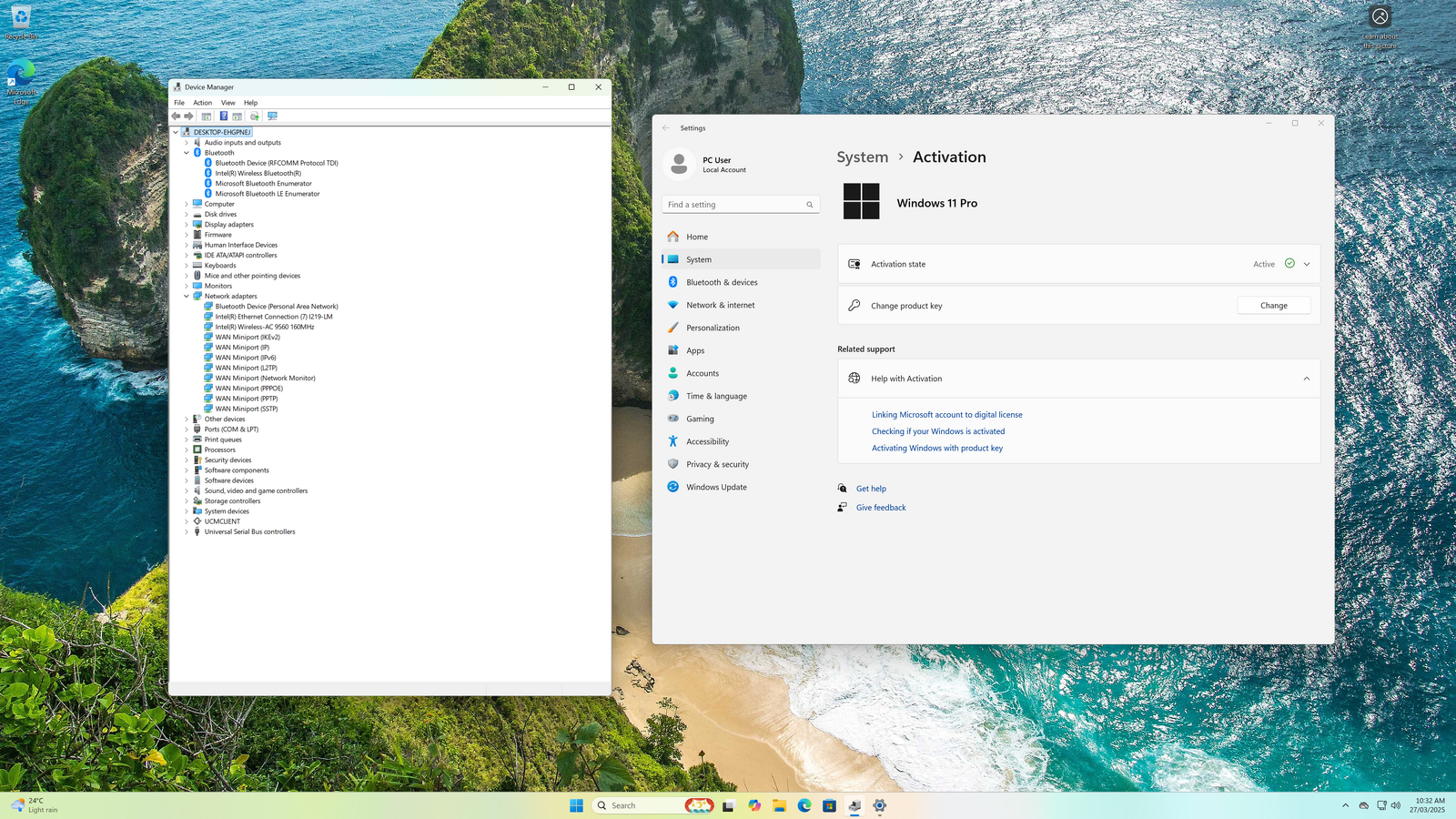Screen dimensions: 1456x819
Task: Open Activating Windows with product key link
Action: [937, 448]
